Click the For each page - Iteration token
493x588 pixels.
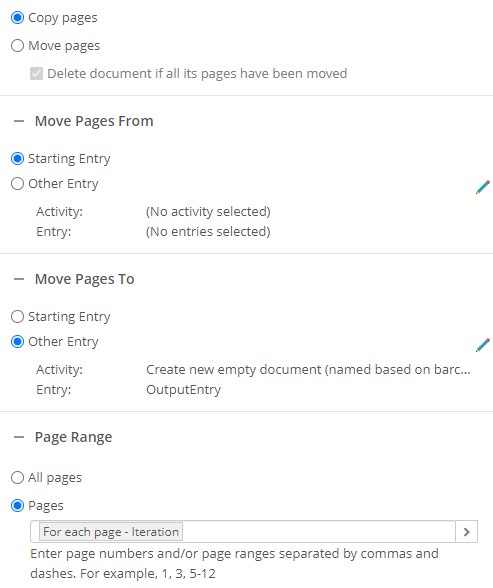point(111,532)
